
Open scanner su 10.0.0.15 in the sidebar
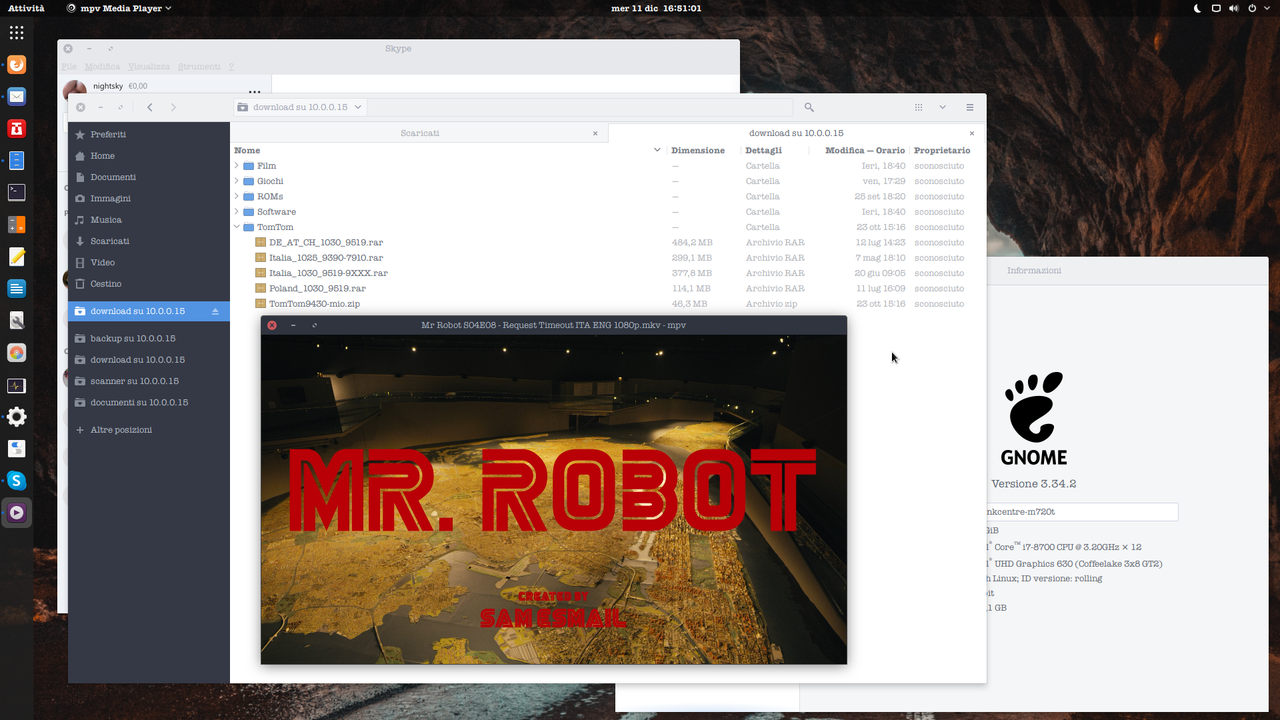149,381
